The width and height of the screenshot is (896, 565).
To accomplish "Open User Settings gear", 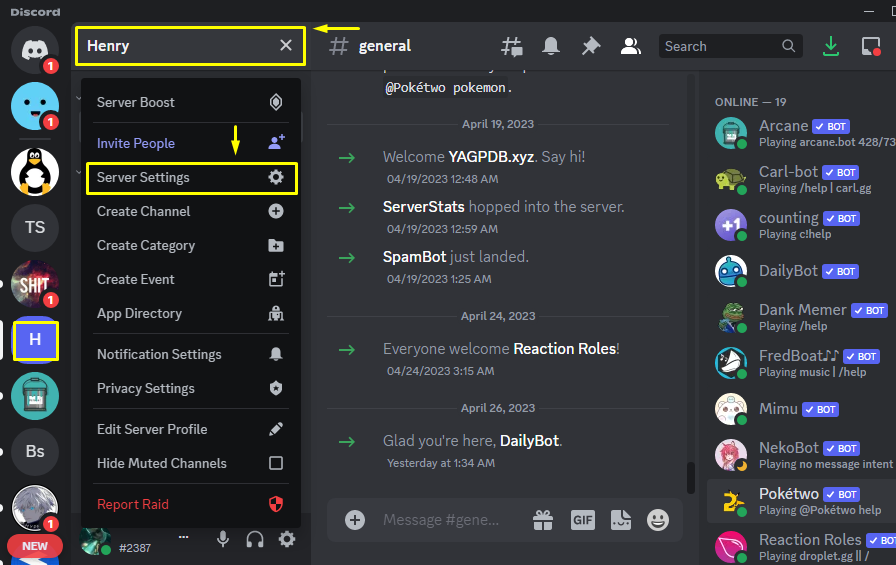I will pos(287,539).
